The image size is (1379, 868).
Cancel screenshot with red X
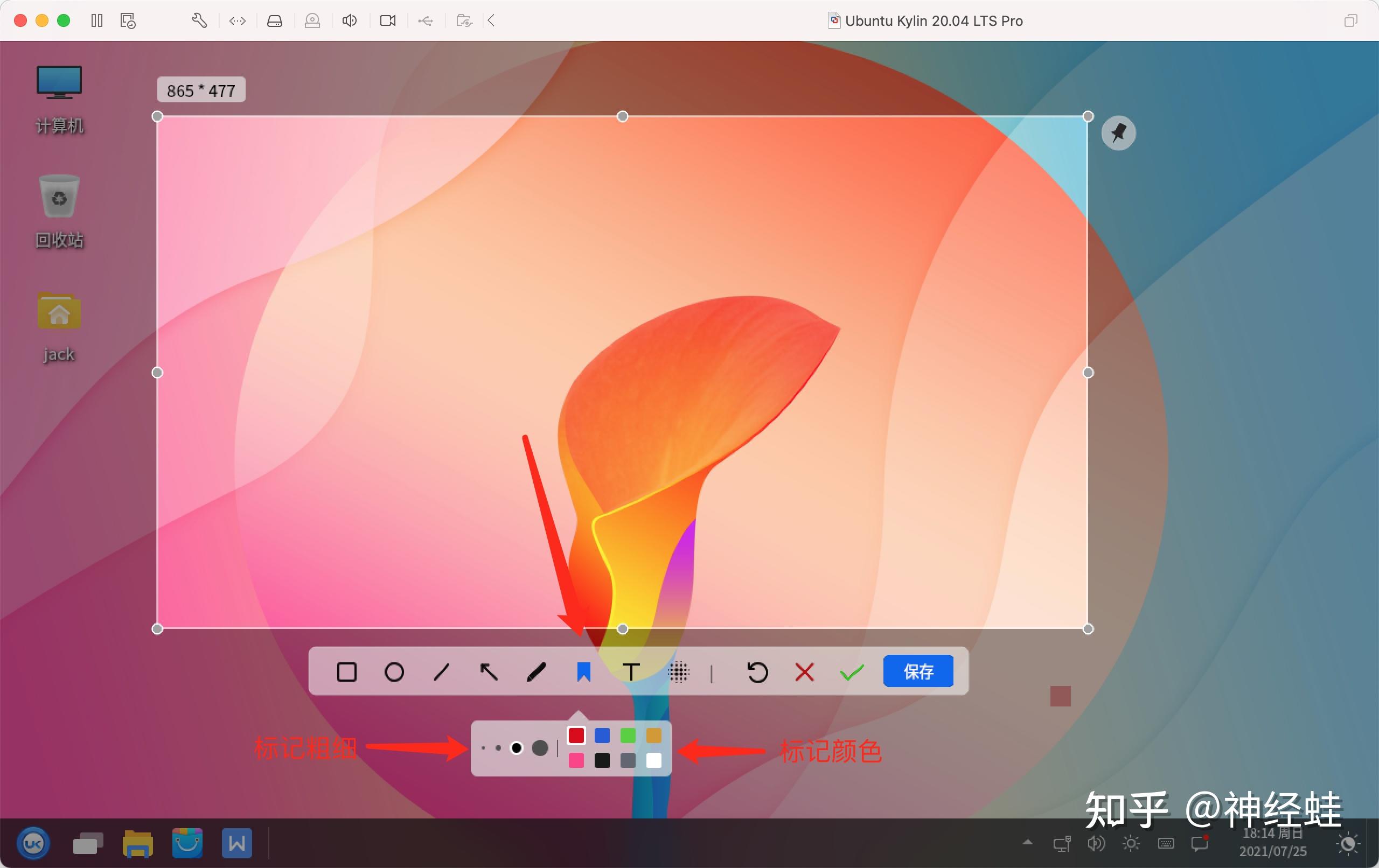click(x=805, y=671)
